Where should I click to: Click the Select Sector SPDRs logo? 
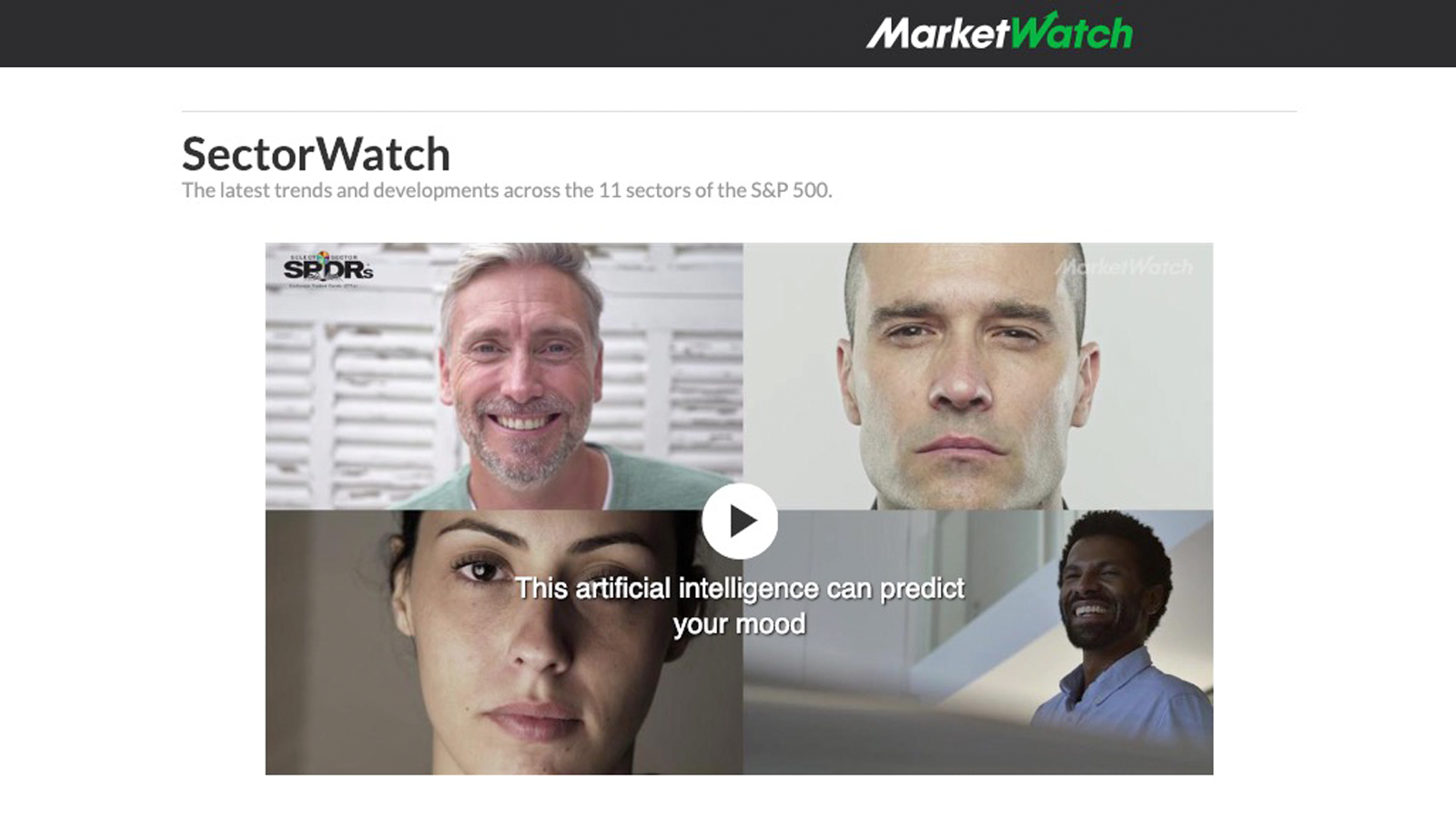coord(329,269)
